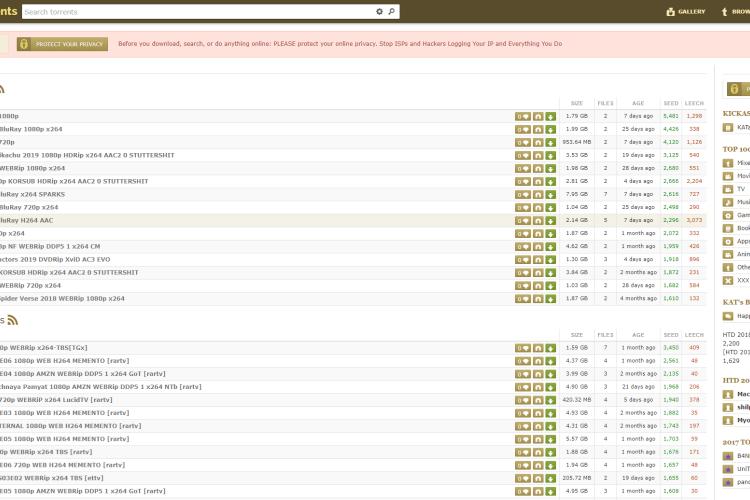Open the Gallery icon in header
The width and height of the screenshot is (750, 500).
point(671,11)
